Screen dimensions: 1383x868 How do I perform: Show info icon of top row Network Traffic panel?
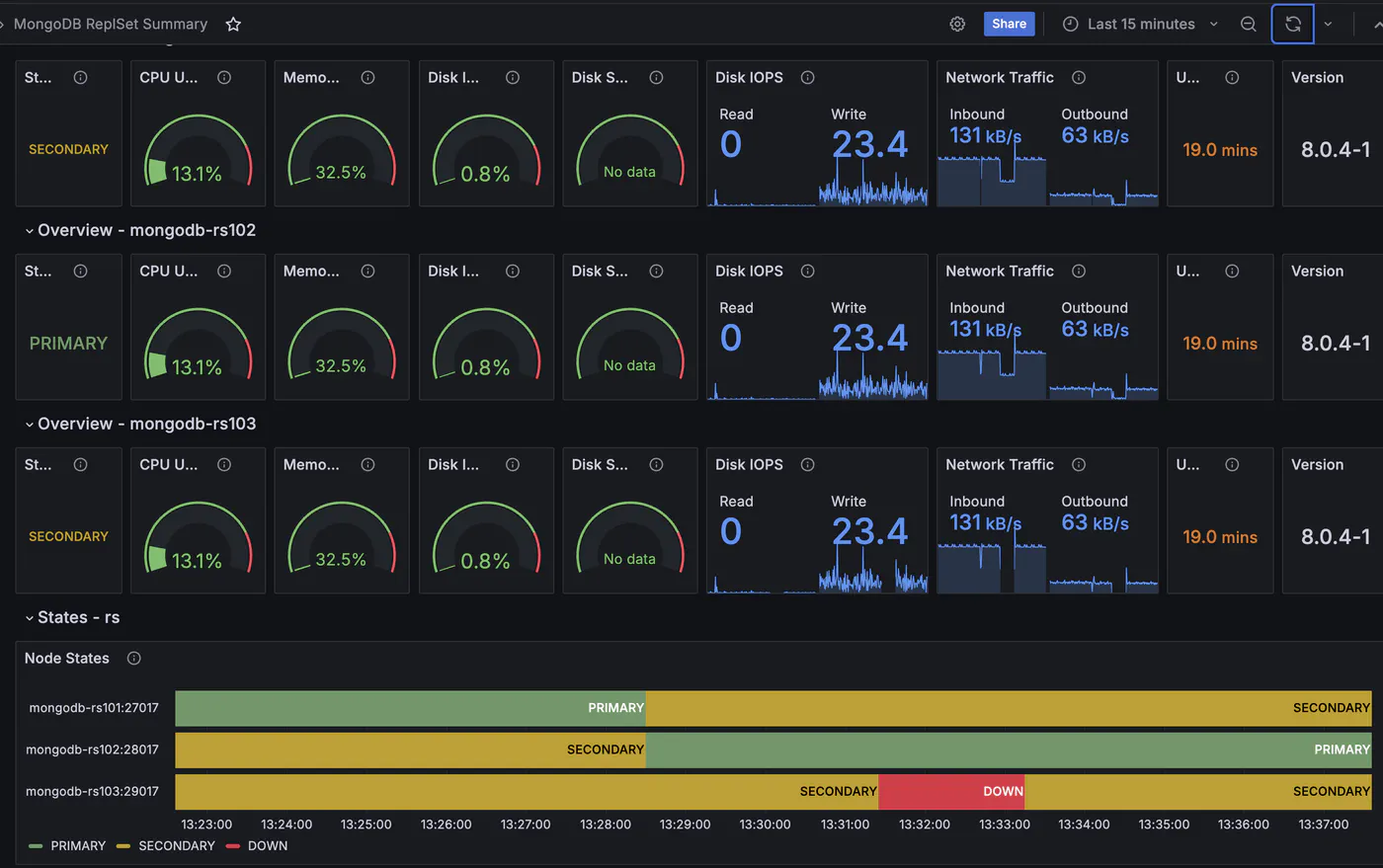1079,77
